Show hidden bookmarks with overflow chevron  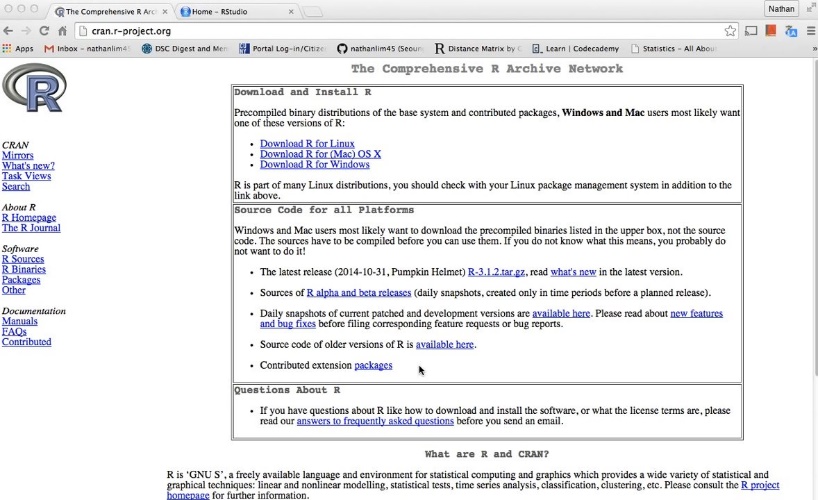click(x=814, y=49)
